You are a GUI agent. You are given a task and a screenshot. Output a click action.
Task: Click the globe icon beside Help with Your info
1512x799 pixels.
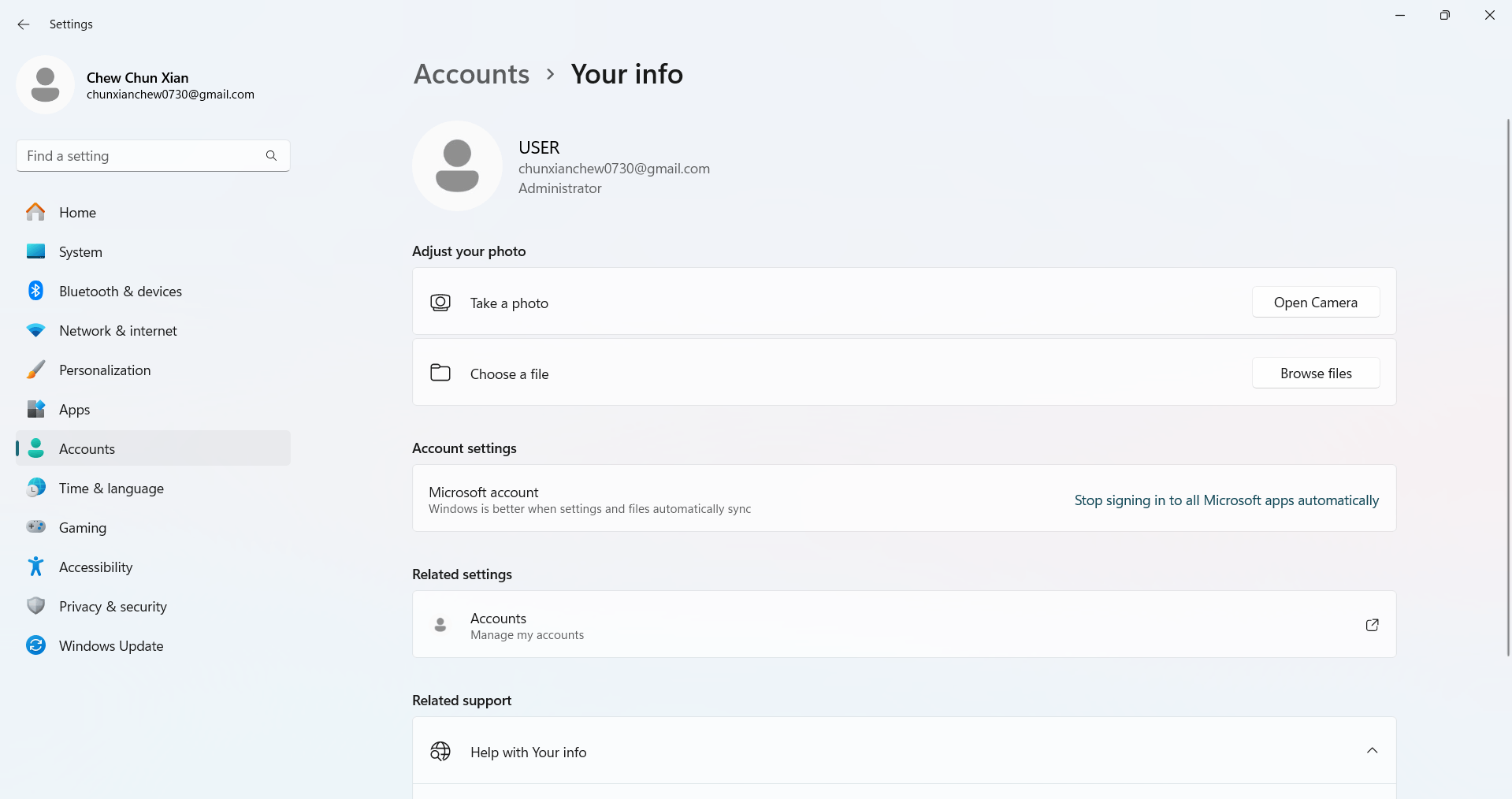(440, 752)
